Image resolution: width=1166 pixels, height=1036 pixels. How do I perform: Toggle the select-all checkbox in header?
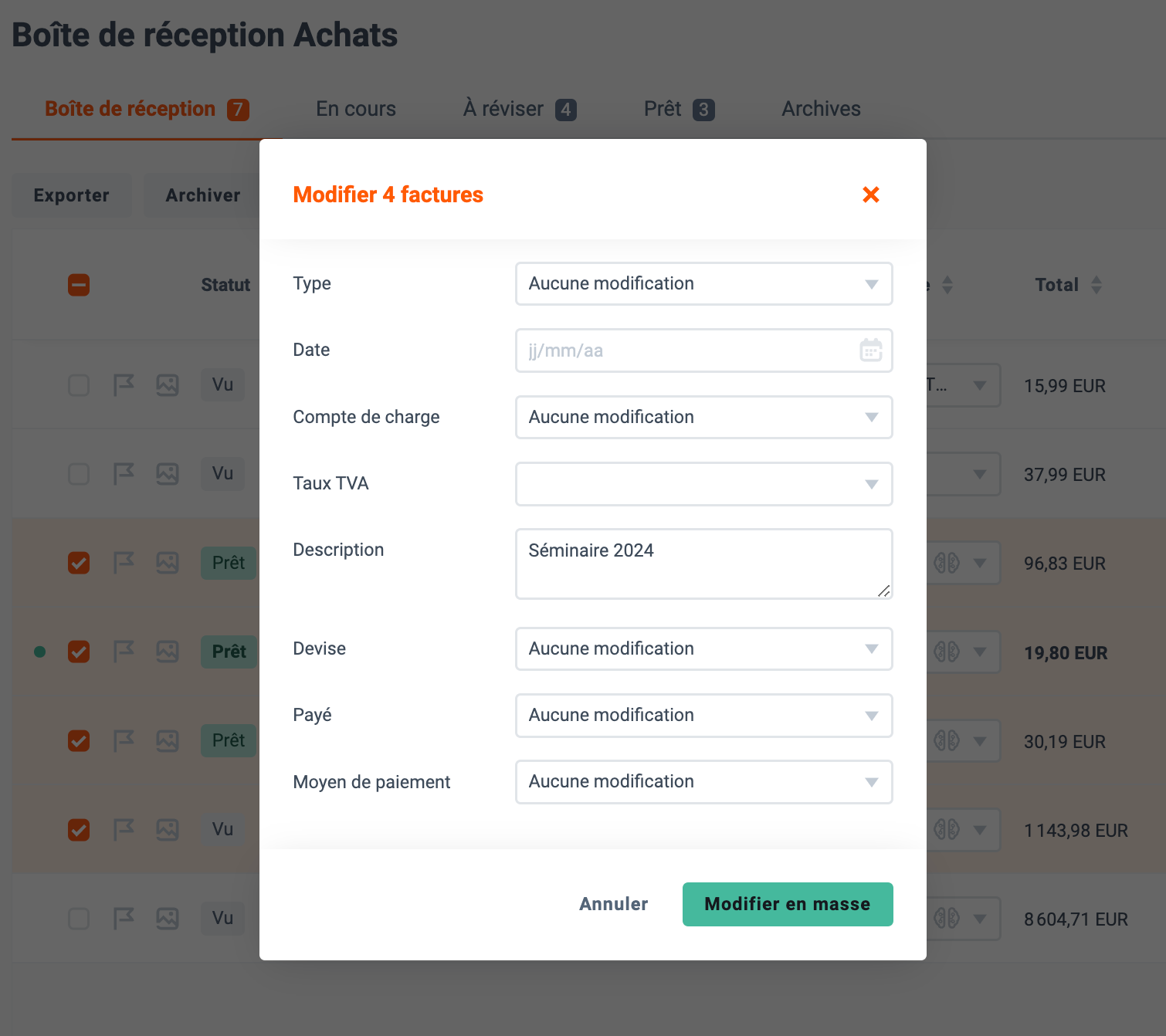79,285
